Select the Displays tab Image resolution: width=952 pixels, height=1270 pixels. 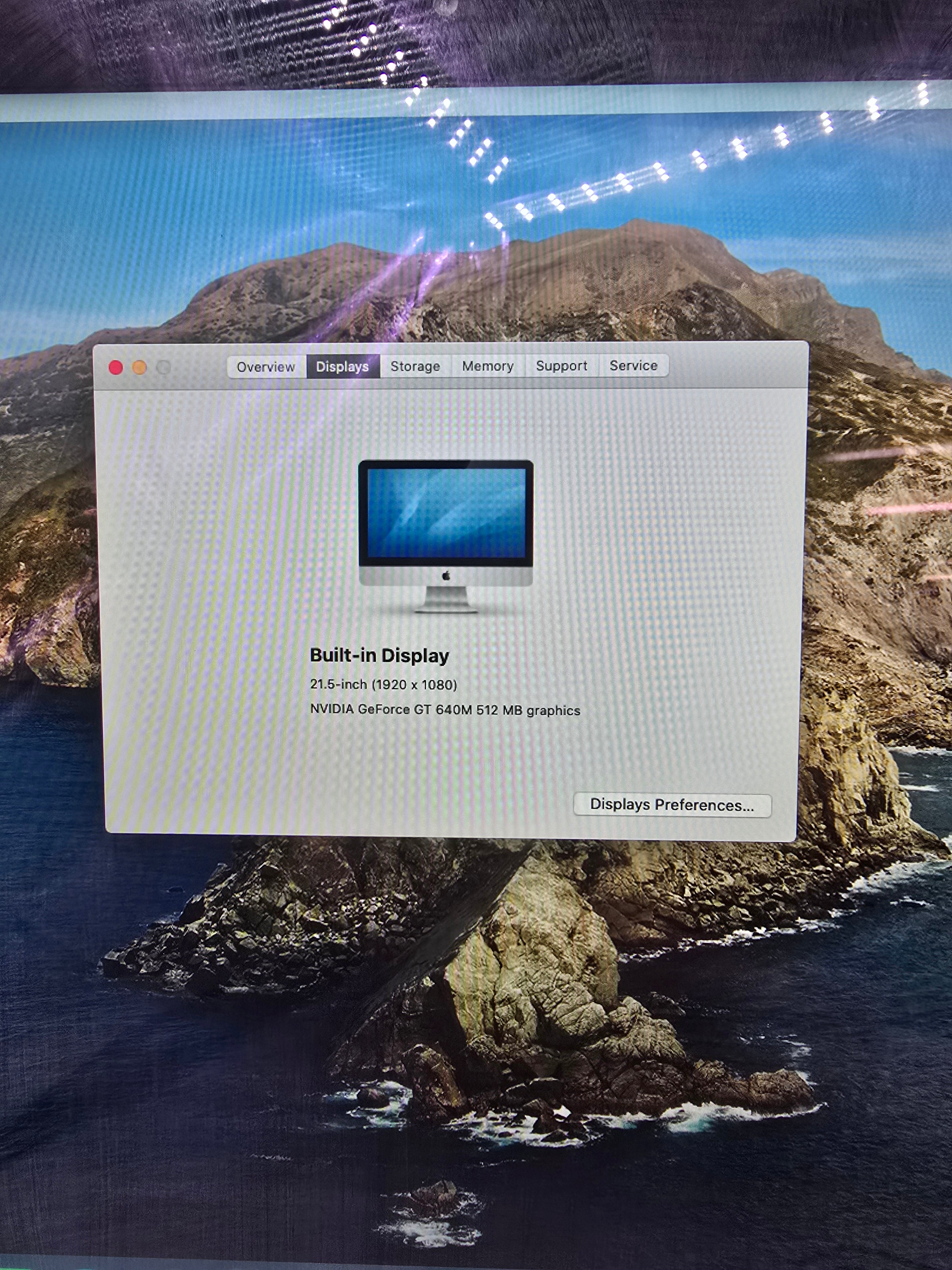pos(343,366)
